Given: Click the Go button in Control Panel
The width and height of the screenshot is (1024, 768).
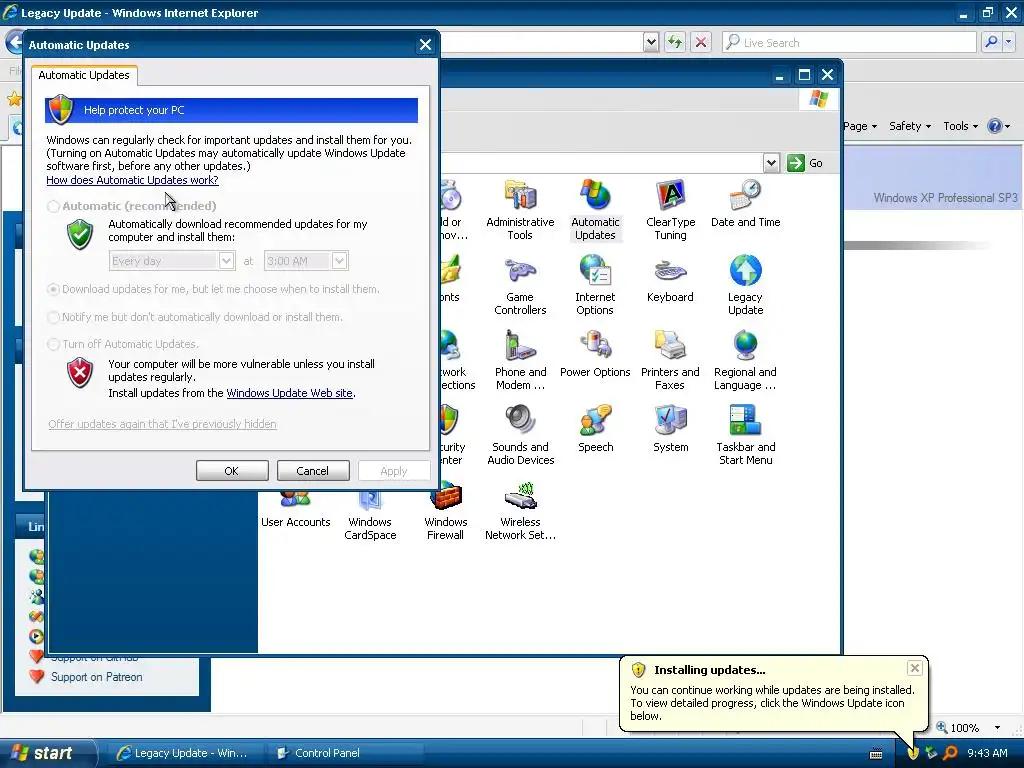Looking at the screenshot, I should click(x=805, y=163).
